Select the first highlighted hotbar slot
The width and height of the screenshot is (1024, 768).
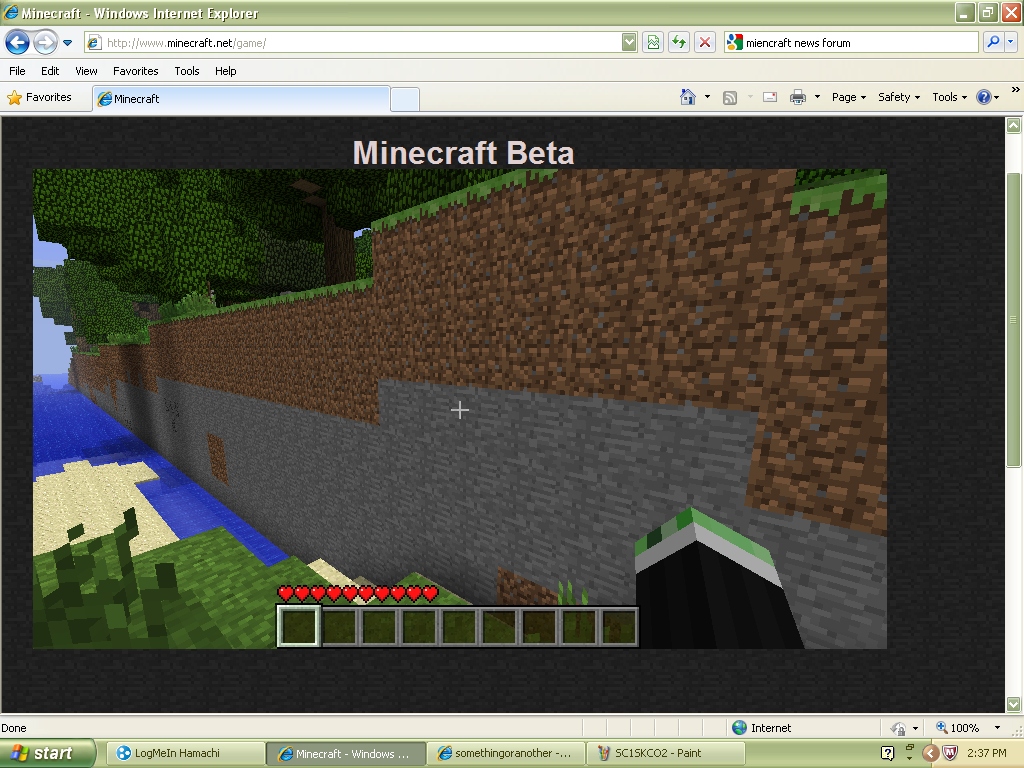click(x=299, y=626)
